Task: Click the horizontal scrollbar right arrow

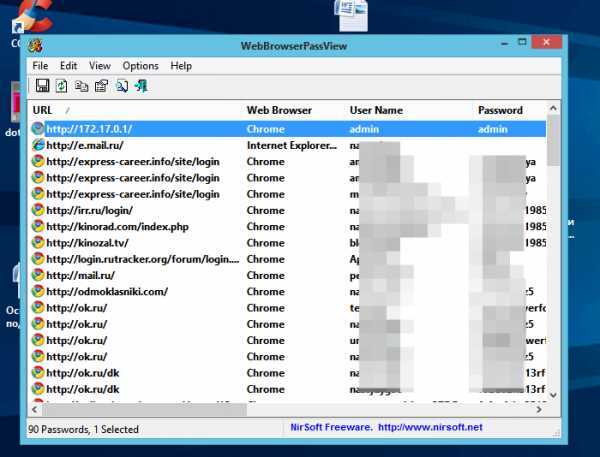Action: coord(539,410)
